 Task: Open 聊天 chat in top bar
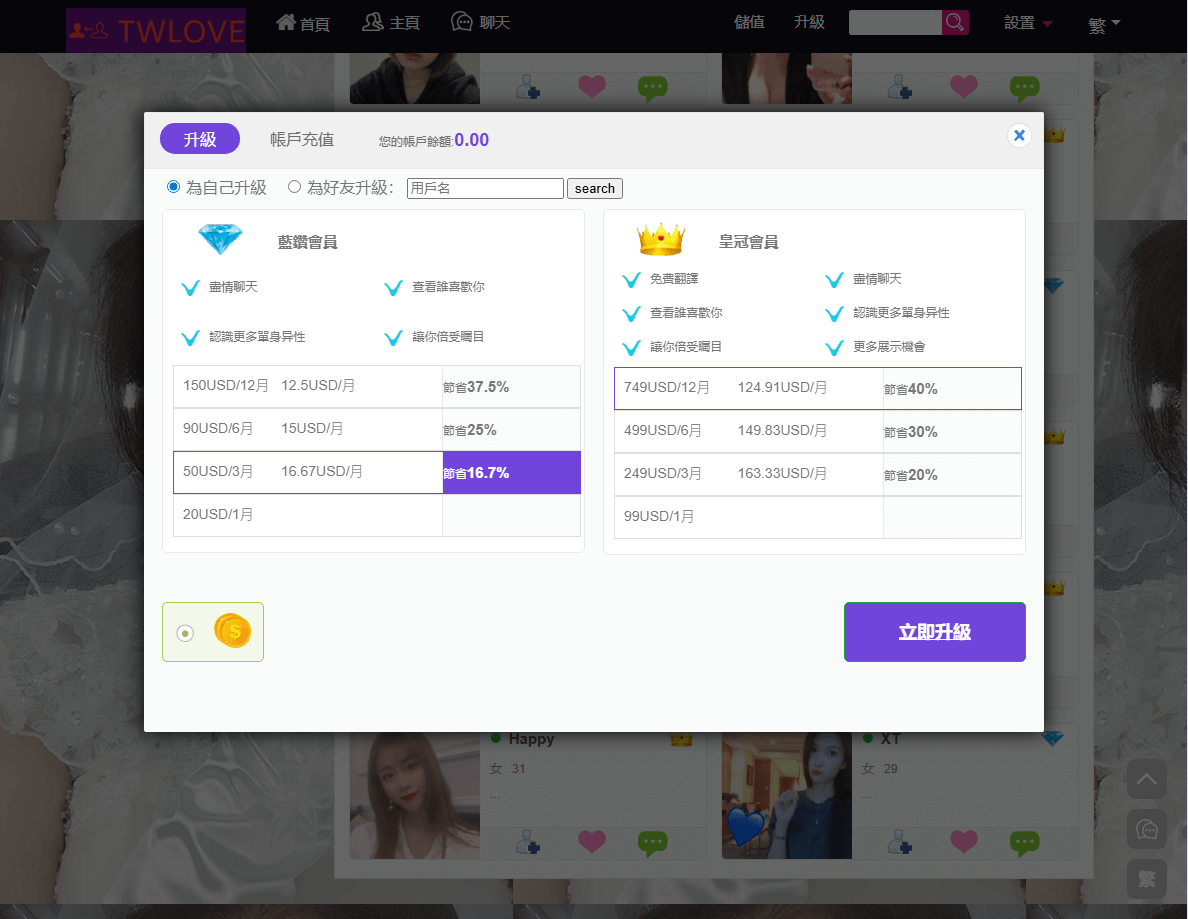click(x=480, y=23)
